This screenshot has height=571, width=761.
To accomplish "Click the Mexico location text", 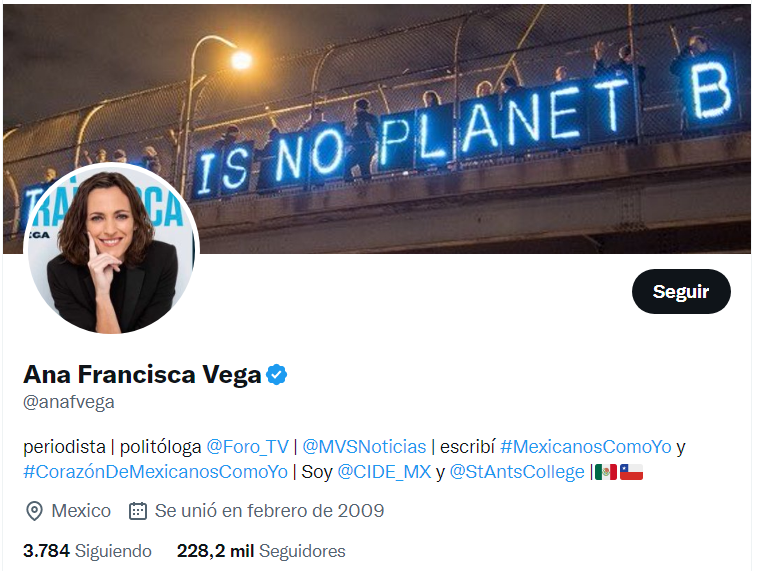I will pos(81,511).
